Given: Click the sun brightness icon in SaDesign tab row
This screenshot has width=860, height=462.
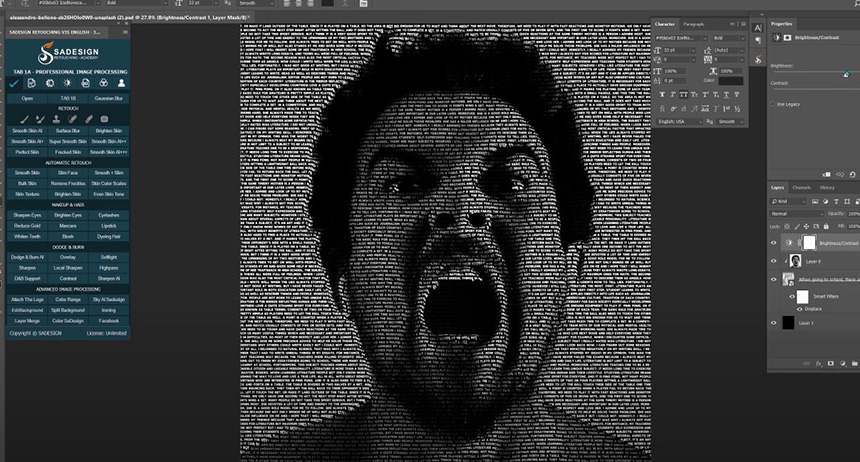Looking at the screenshot, I should point(67,83).
